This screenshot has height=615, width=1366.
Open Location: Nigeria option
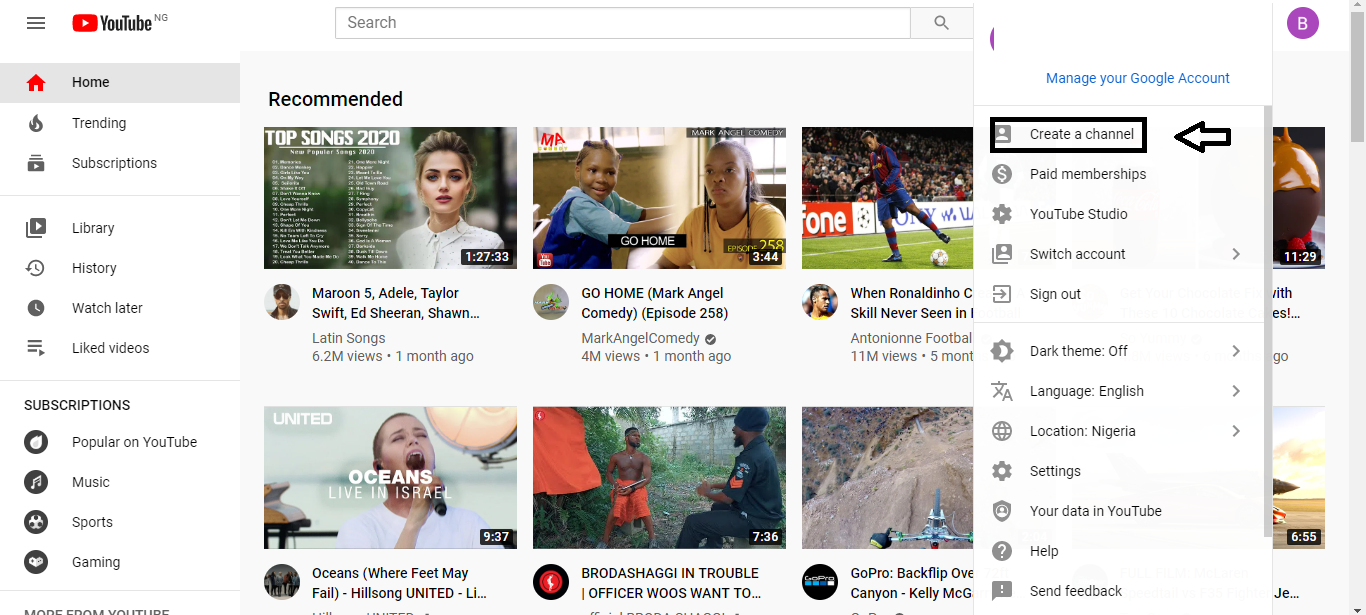coord(1118,431)
